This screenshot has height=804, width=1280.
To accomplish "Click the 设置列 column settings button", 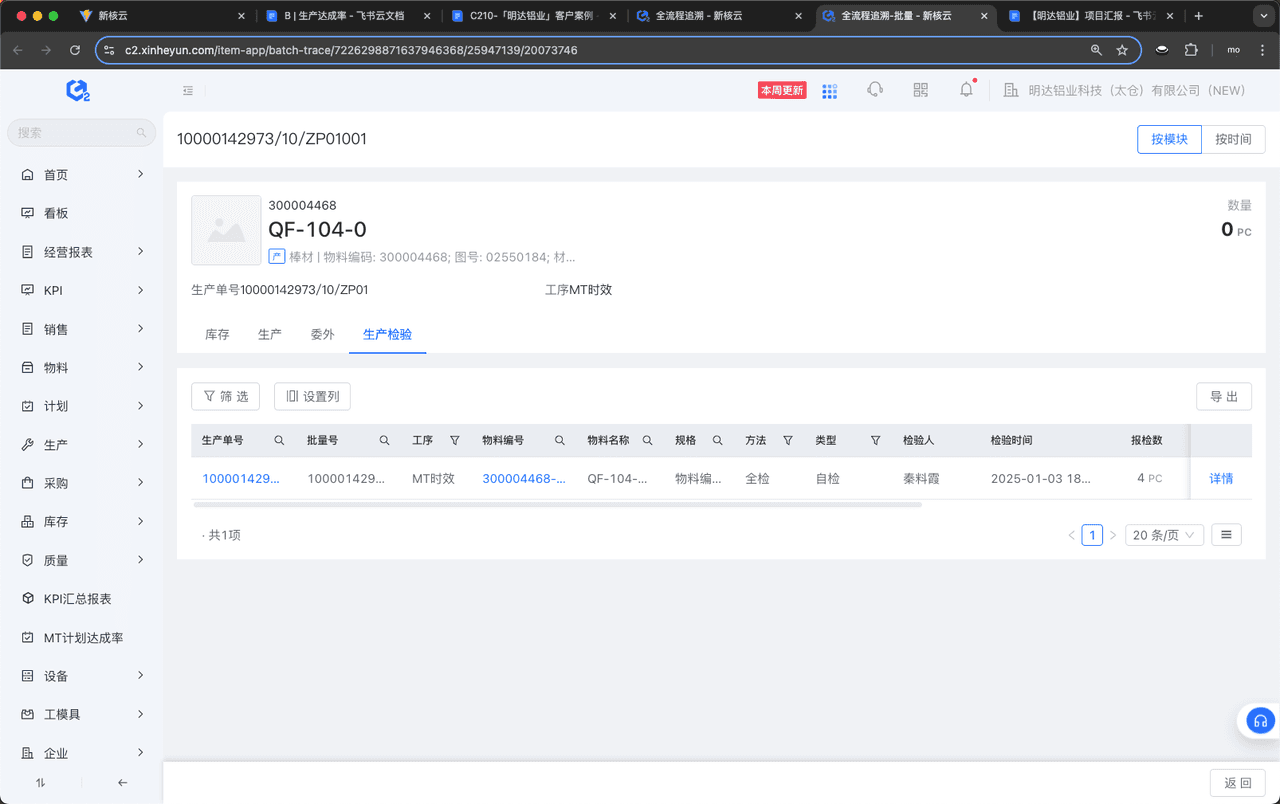I will [x=312, y=397].
